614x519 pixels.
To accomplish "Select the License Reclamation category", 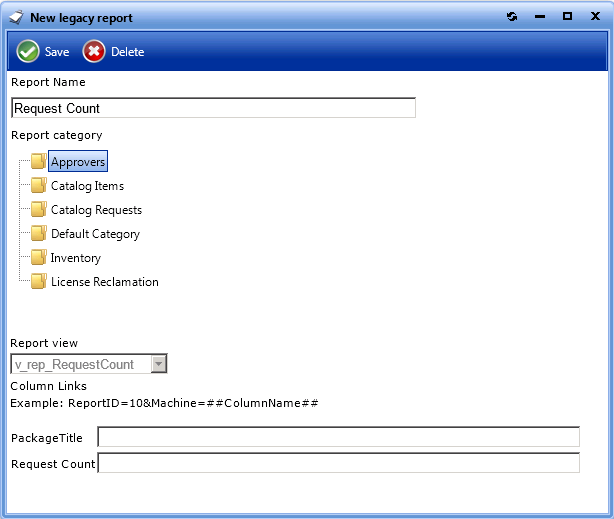I will (105, 282).
